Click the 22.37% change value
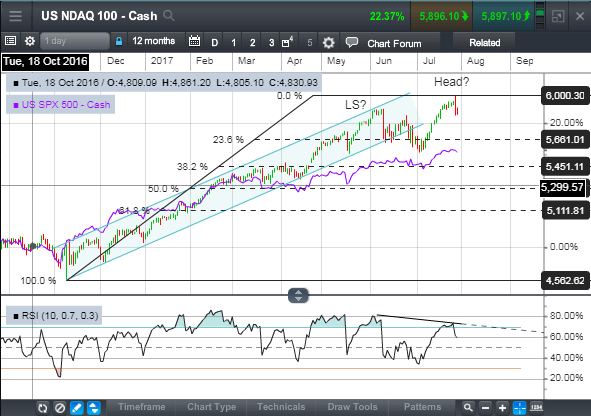The width and height of the screenshot is (591, 416). (x=387, y=17)
